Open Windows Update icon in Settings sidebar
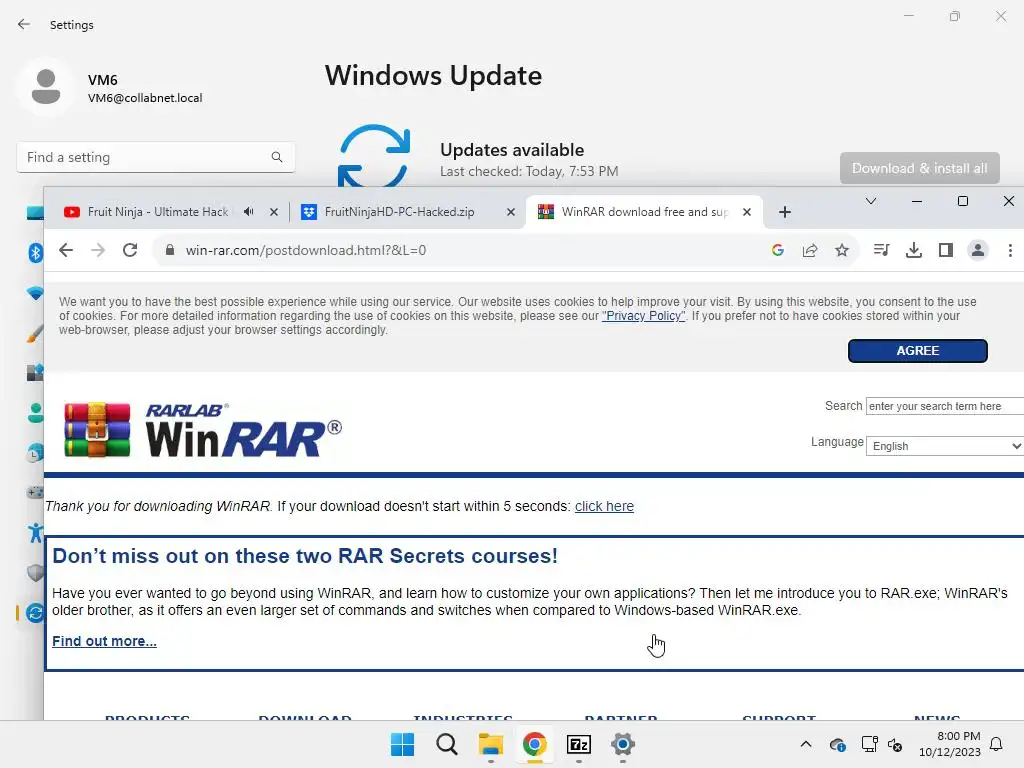Screen dimensions: 1024x768 click(35, 613)
